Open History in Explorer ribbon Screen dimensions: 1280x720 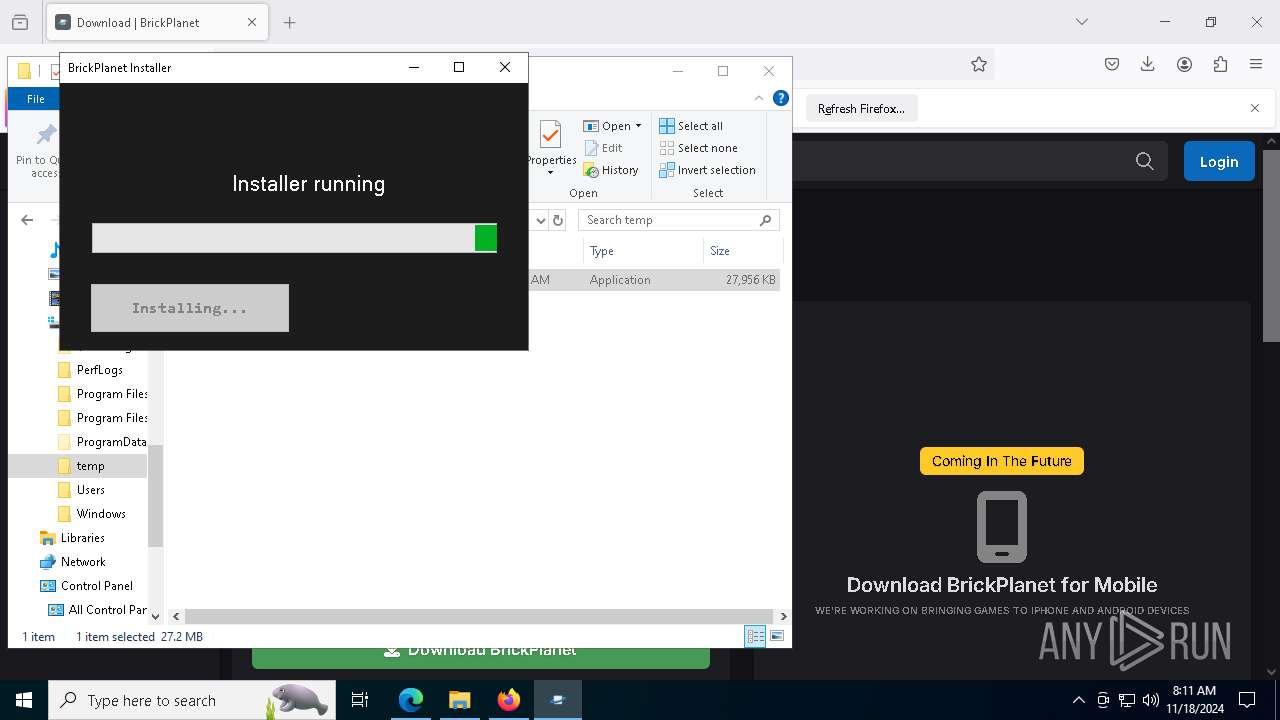(x=611, y=170)
